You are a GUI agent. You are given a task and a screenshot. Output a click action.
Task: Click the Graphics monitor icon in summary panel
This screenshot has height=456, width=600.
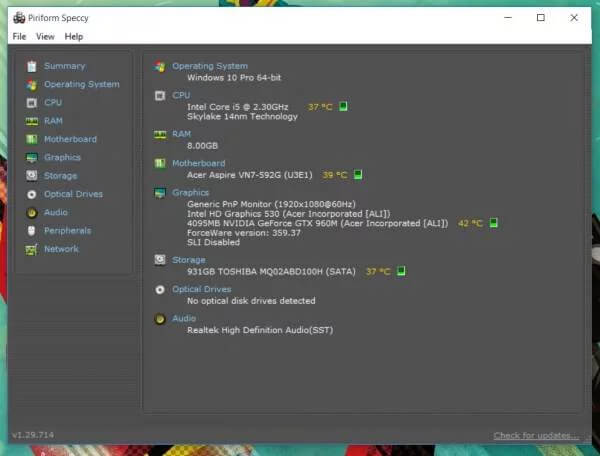point(160,193)
